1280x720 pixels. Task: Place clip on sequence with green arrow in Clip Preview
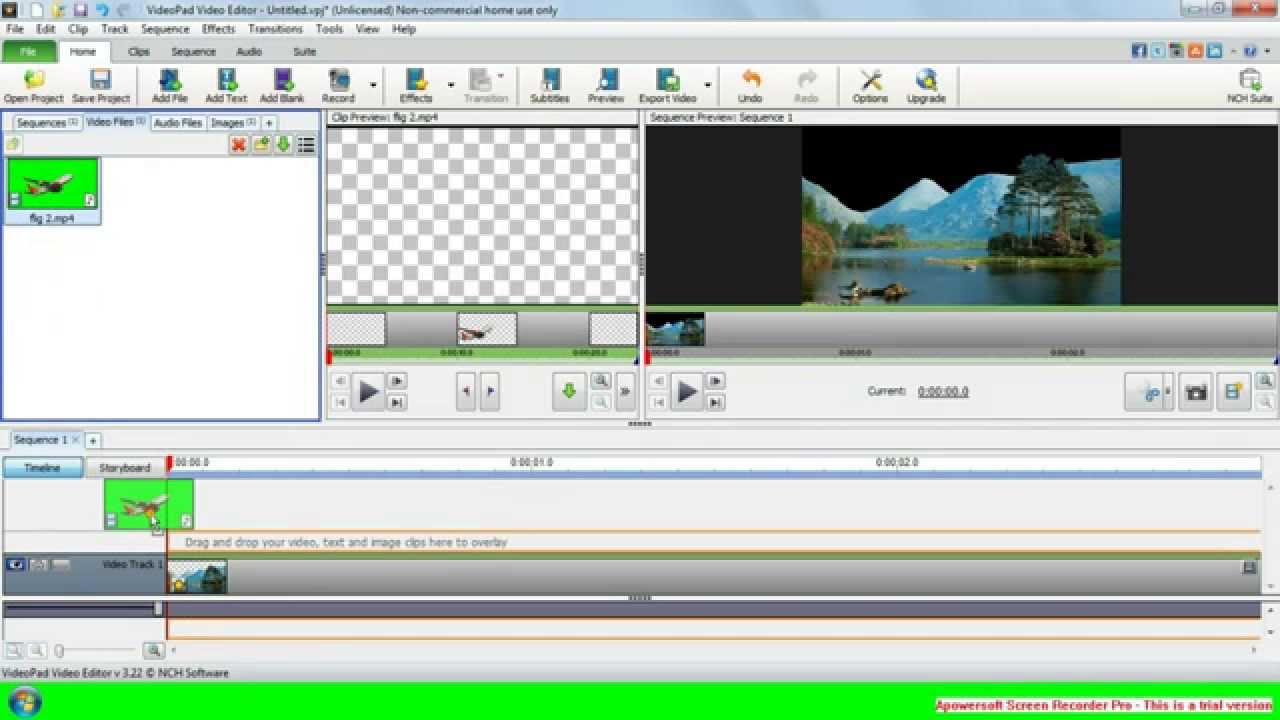pyautogui.click(x=569, y=392)
